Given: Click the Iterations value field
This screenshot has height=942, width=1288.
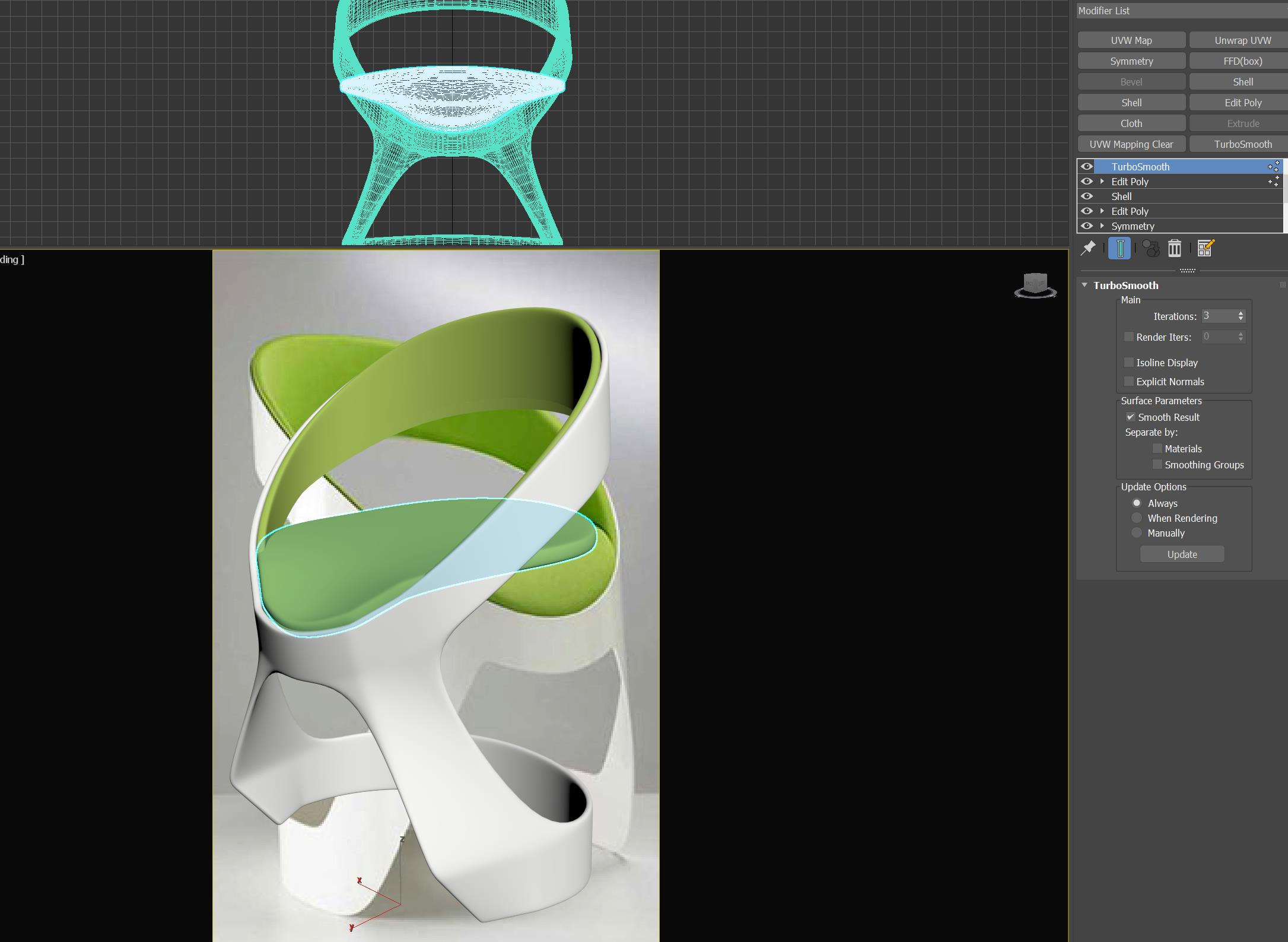Looking at the screenshot, I should pos(1219,316).
